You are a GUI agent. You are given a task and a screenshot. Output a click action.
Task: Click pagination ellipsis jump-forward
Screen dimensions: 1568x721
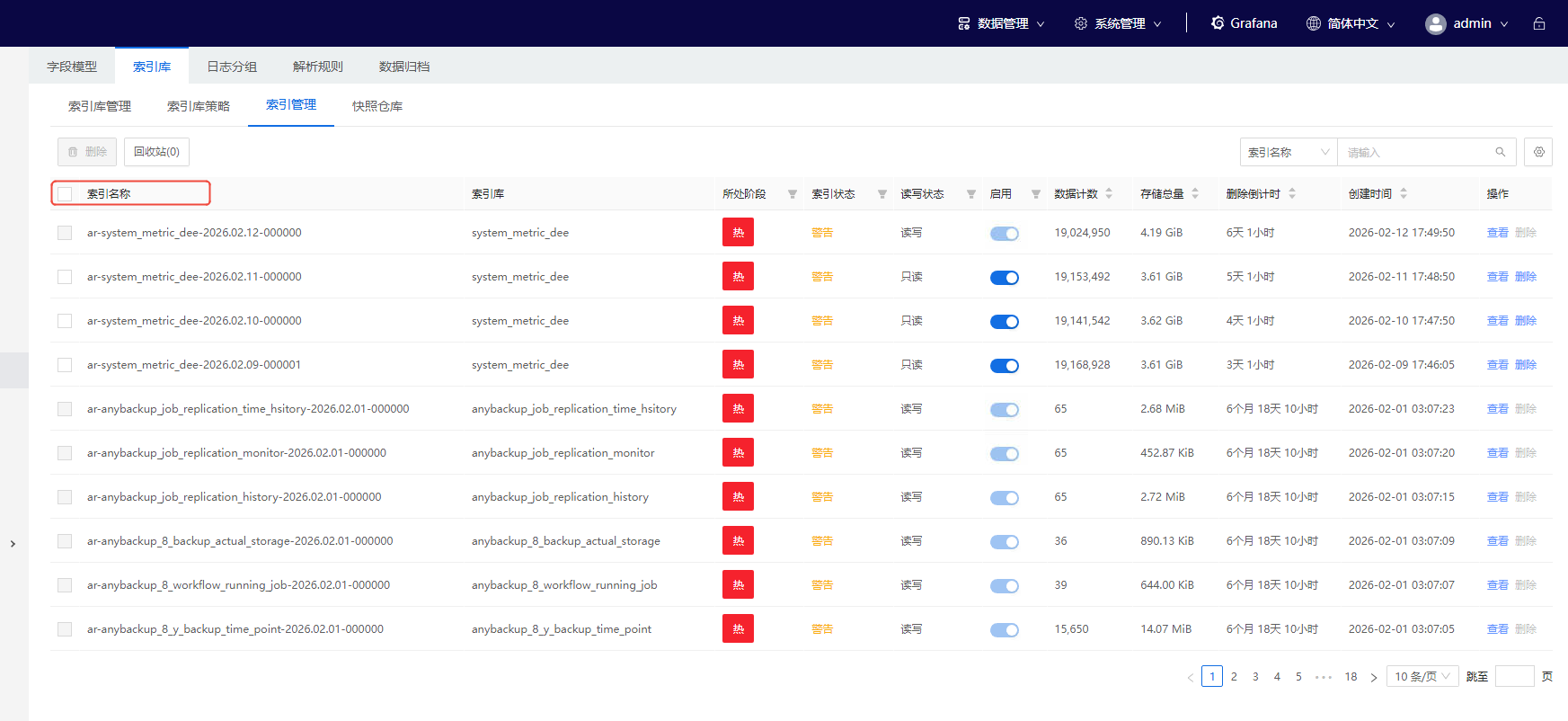pos(1324,677)
